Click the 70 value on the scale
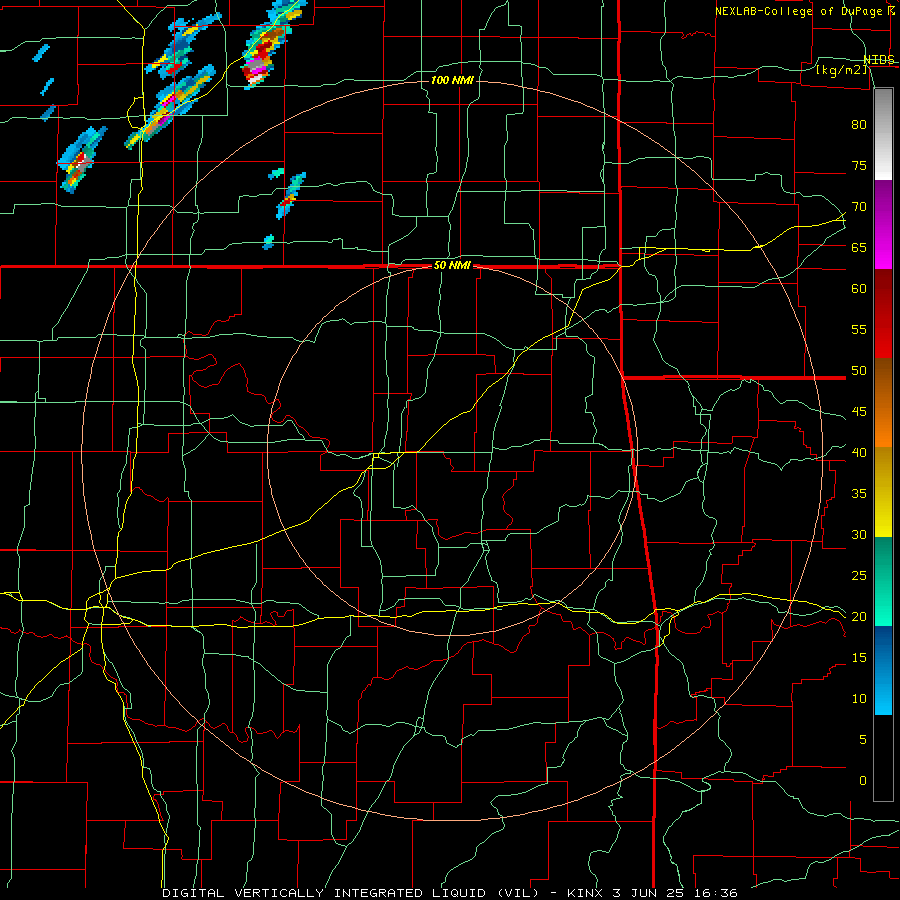 coord(859,207)
